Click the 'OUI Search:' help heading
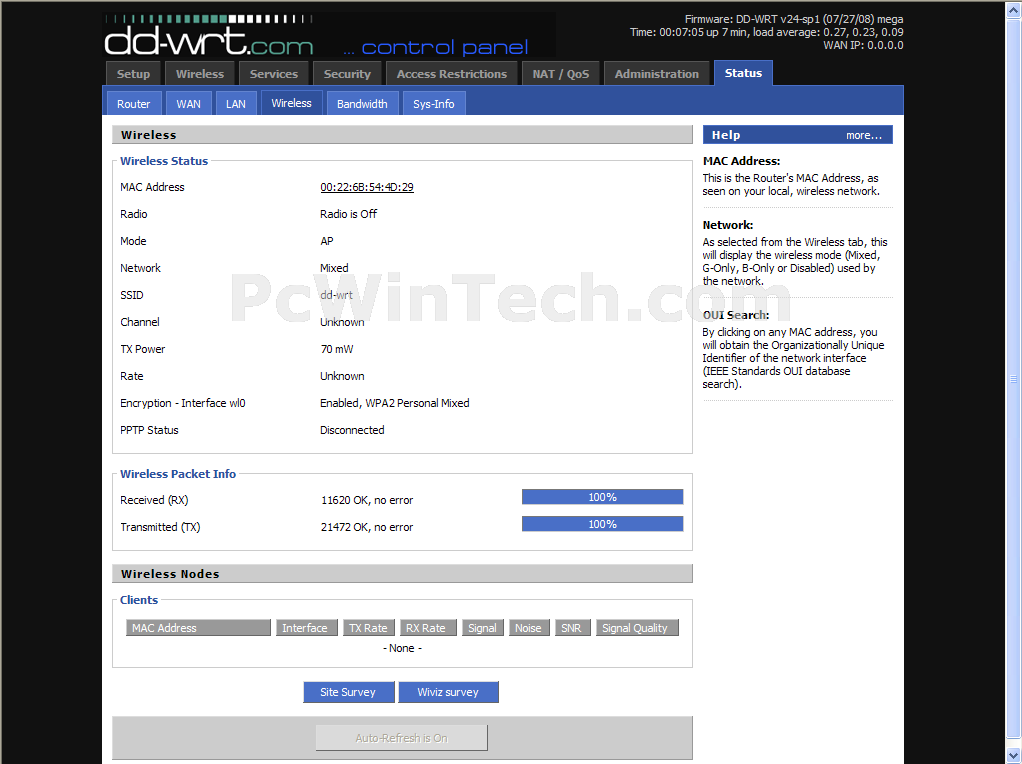The height and width of the screenshot is (764, 1022). coord(736,315)
